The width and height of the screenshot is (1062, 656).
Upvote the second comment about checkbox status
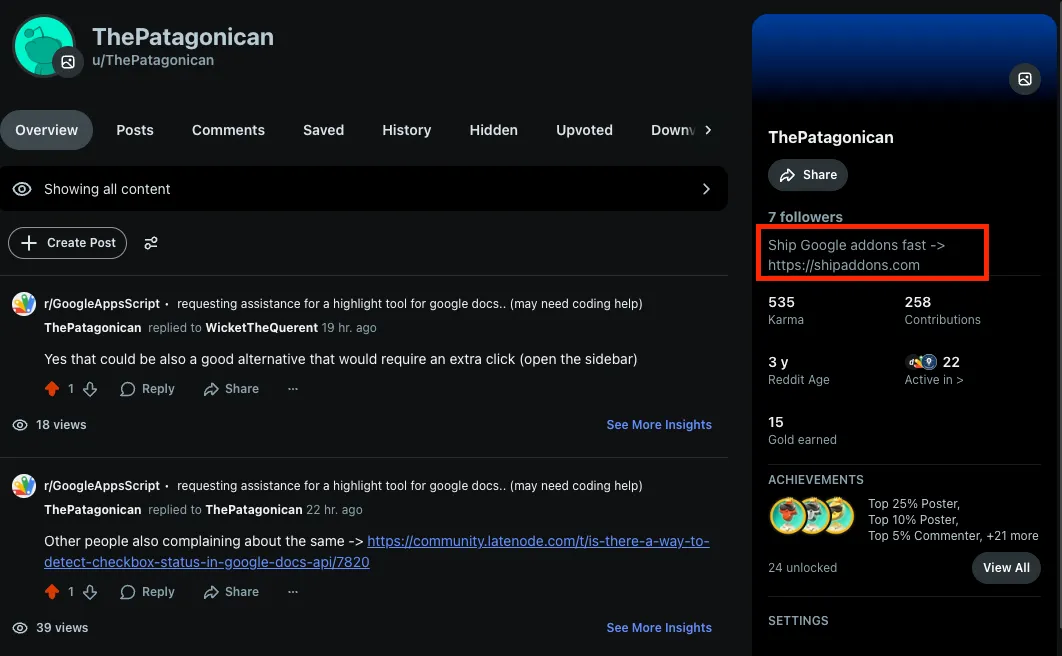(52, 592)
